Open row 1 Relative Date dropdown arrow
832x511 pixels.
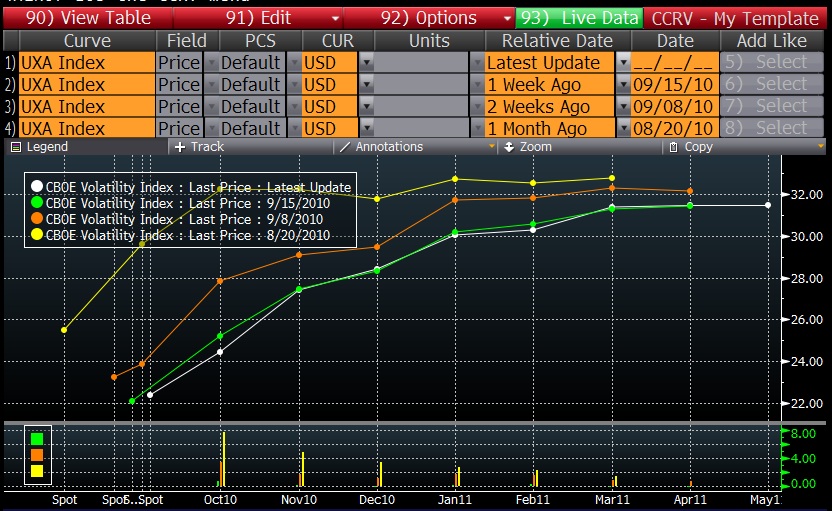click(x=623, y=63)
